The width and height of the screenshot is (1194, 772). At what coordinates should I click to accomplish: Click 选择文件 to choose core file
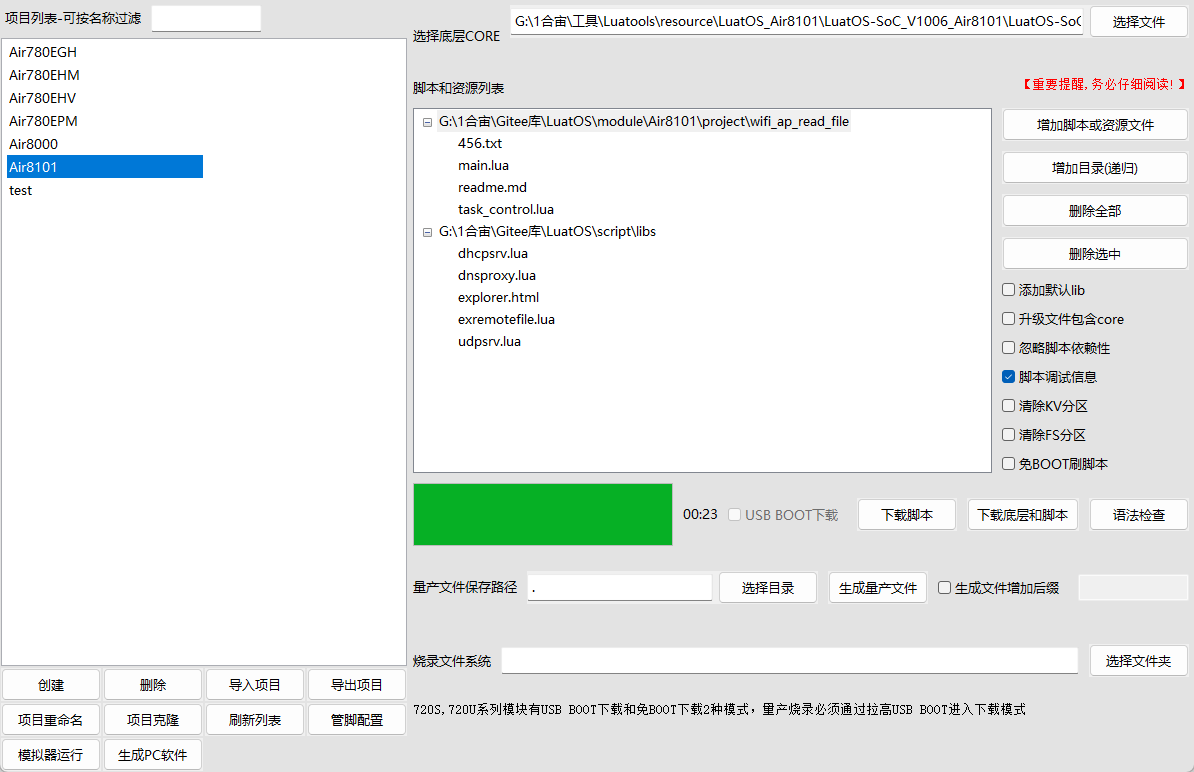(1138, 22)
